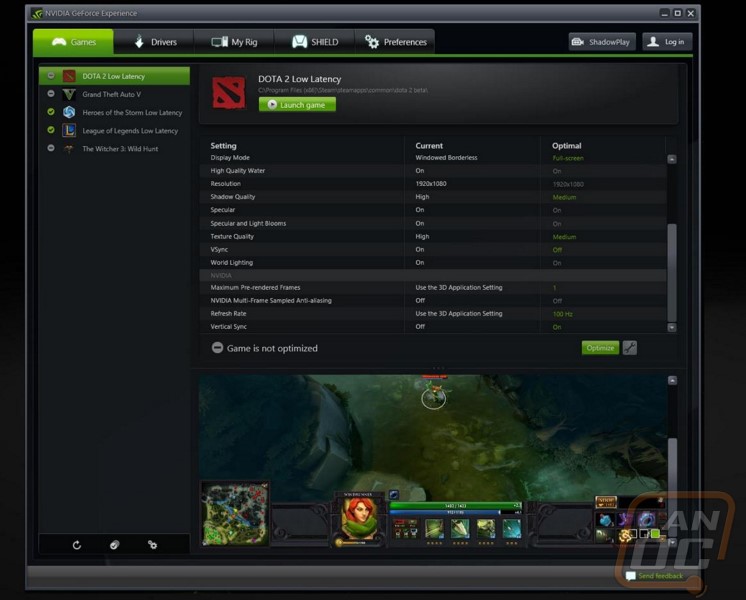
Task: Click the Vertical Sync setting row
Action: point(432,326)
